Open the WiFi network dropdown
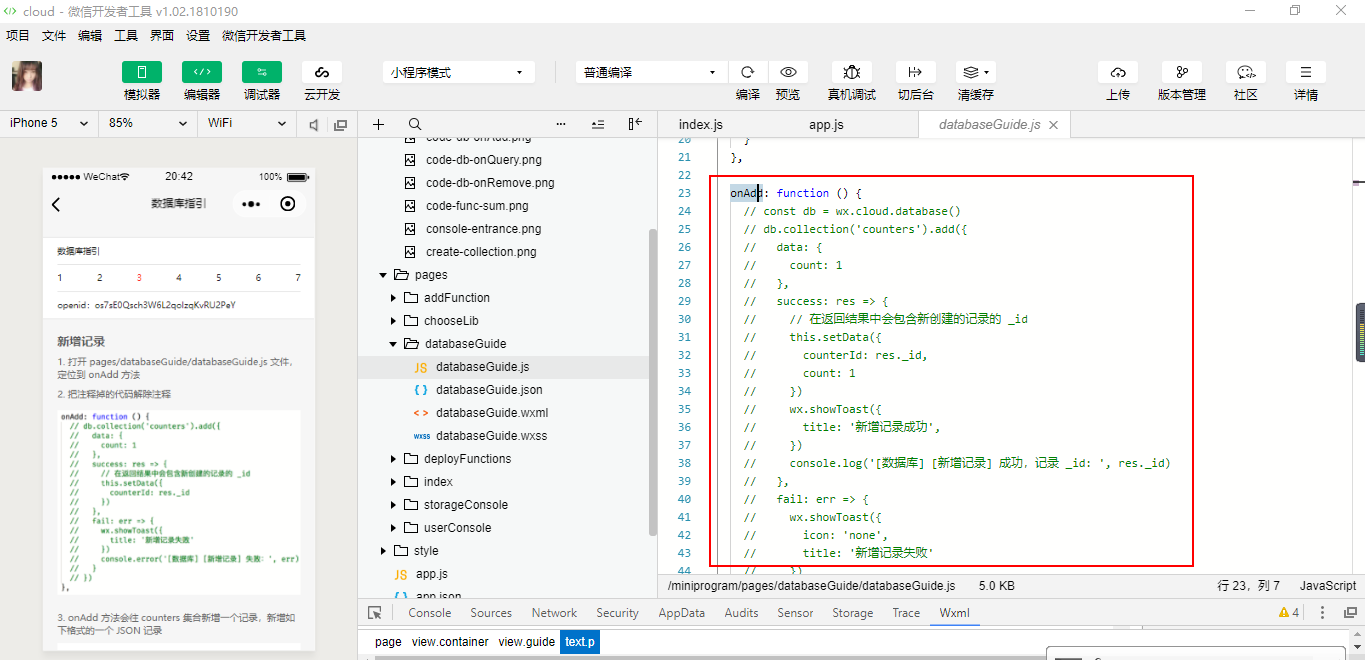This screenshot has width=1365, height=660. click(x=246, y=123)
